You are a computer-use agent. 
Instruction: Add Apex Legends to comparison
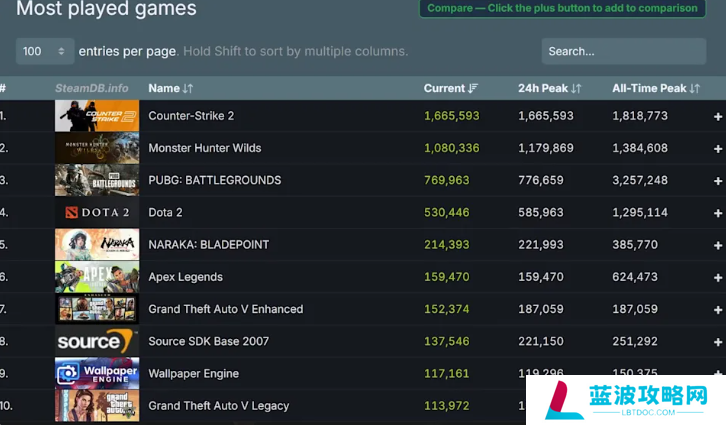(x=718, y=277)
